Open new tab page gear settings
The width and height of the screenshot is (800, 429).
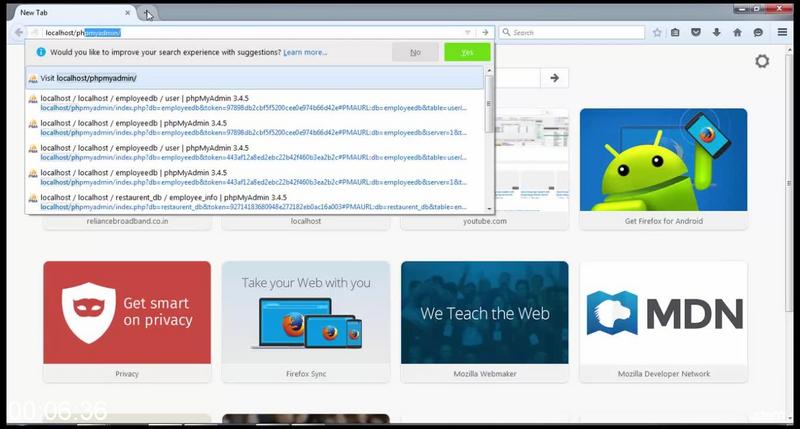click(762, 61)
